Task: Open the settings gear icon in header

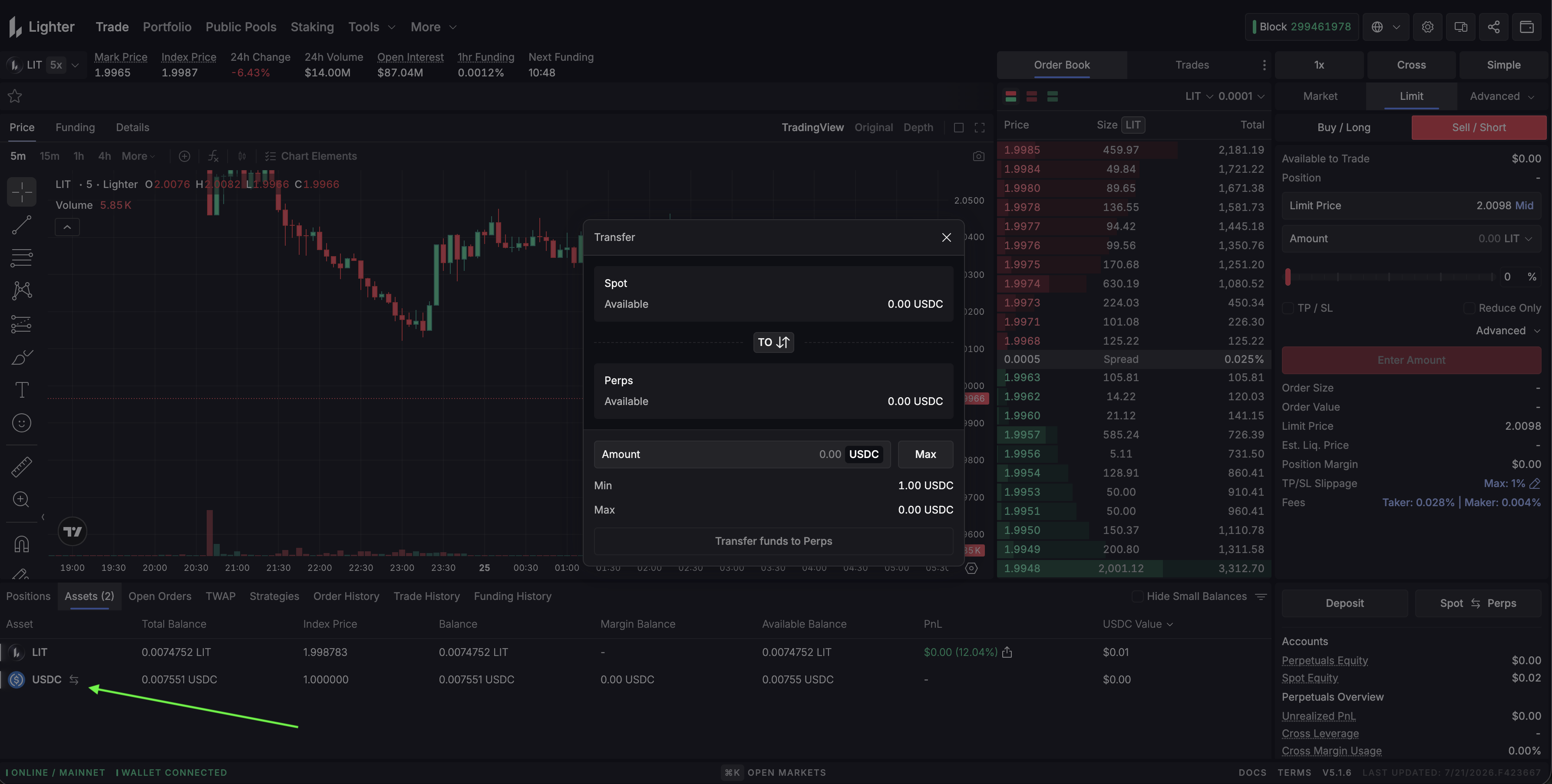Action: pyautogui.click(x=1427, y=27)
